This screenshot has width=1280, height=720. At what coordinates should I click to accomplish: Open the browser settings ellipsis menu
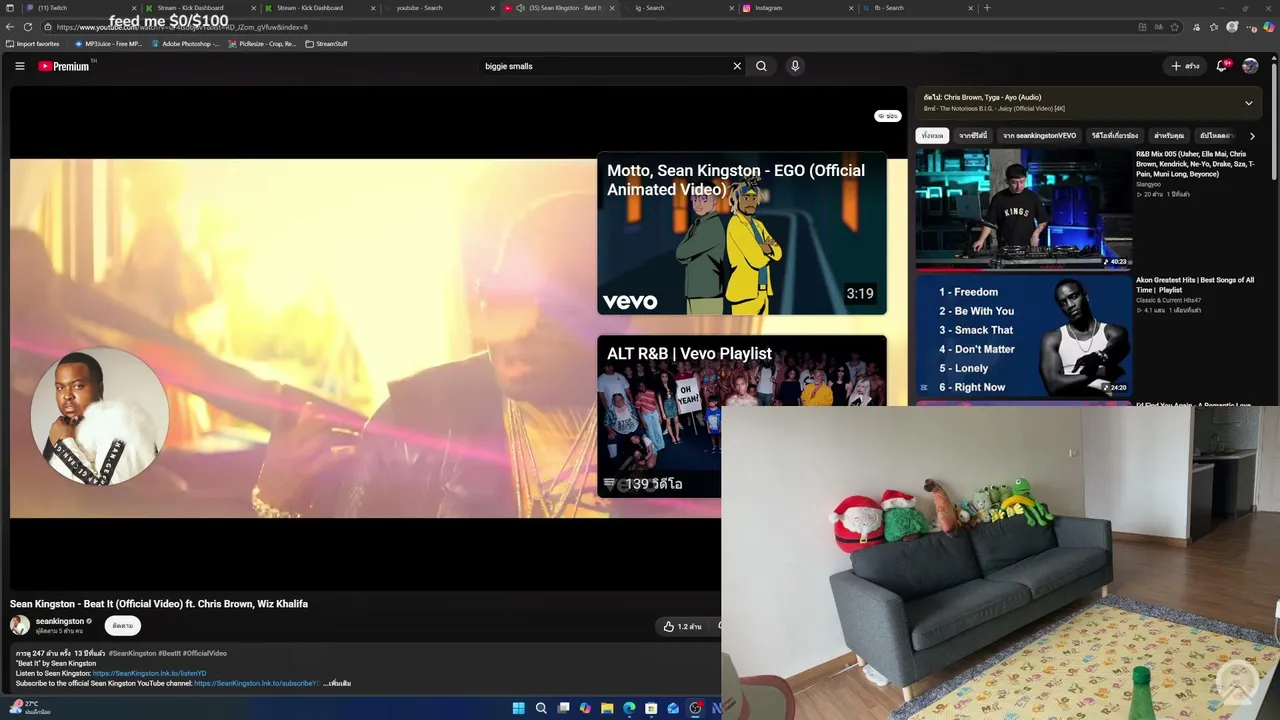(x=1252, y=27)
